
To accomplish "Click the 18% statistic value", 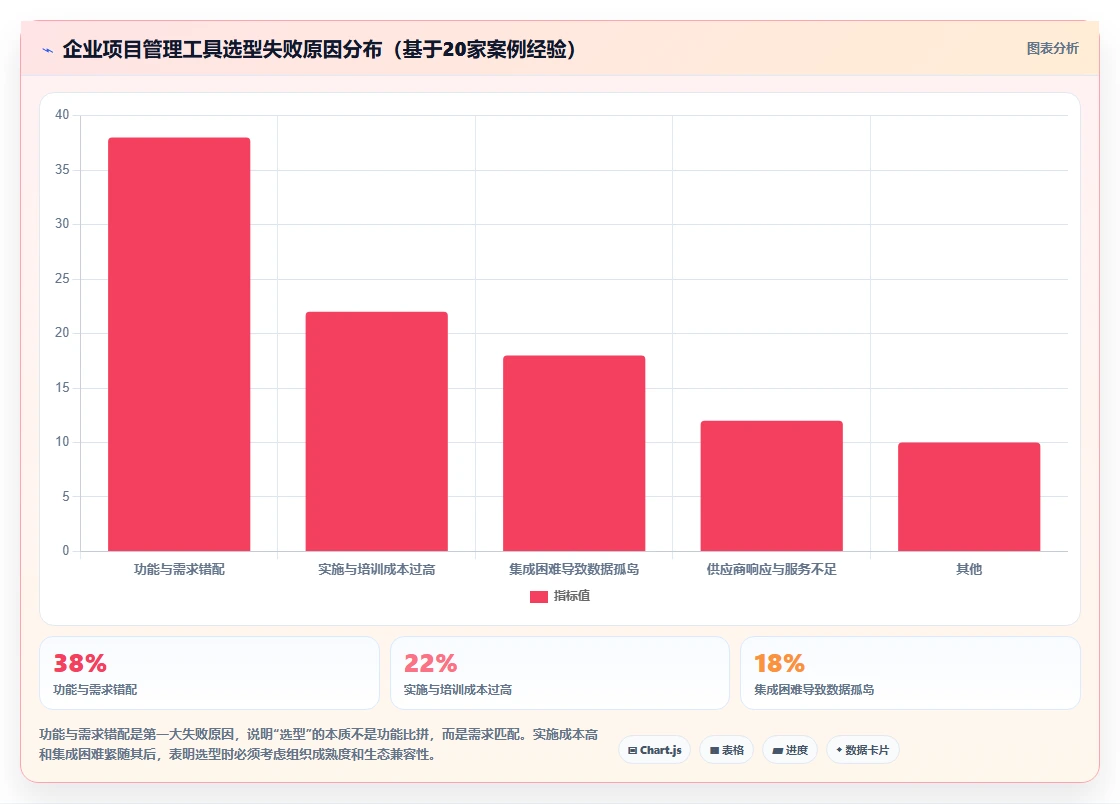I will [779, 663].
